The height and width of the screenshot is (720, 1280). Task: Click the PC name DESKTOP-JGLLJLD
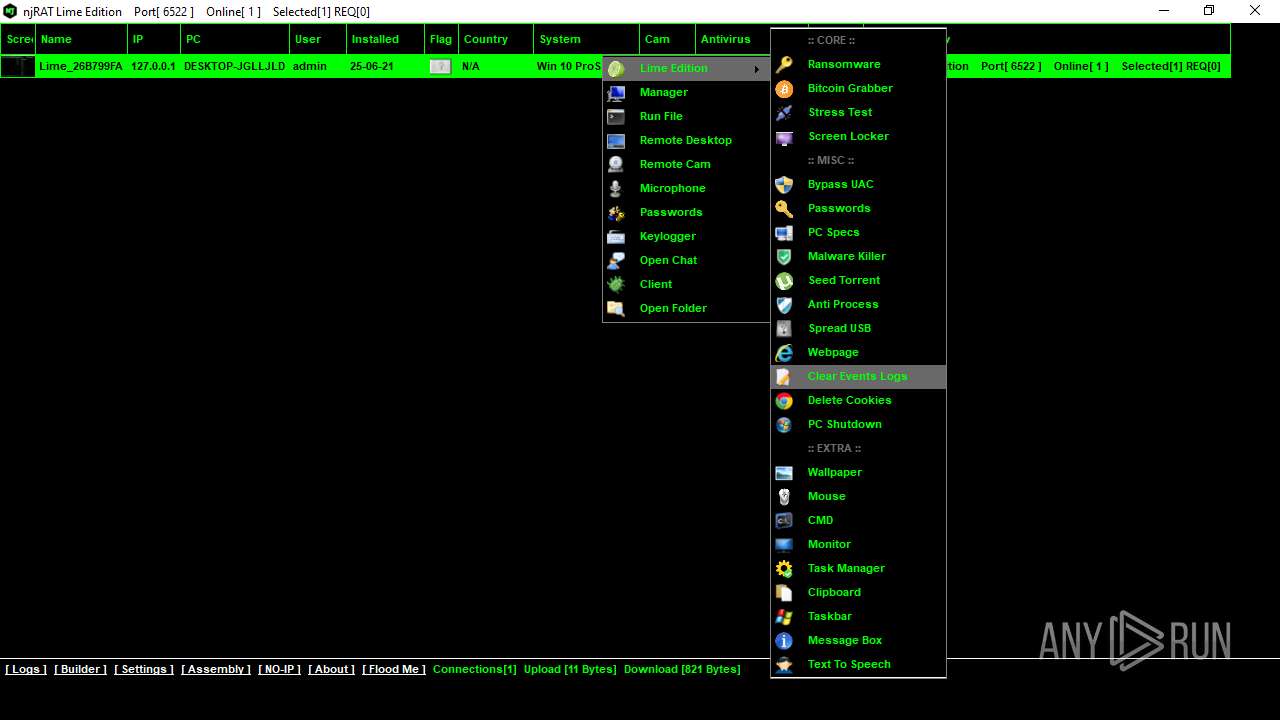[234, 66]
